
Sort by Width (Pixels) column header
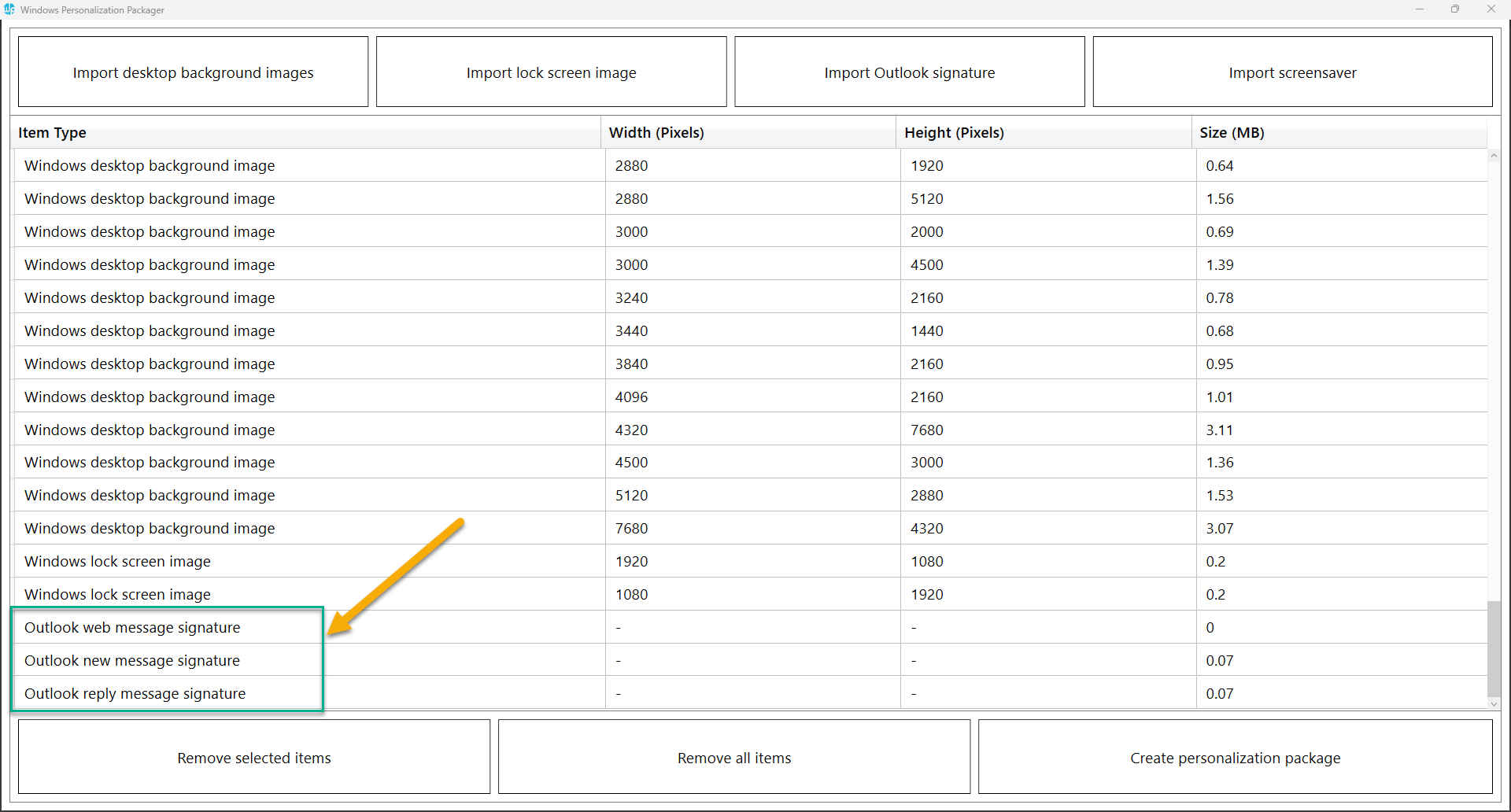click(748, 133)
